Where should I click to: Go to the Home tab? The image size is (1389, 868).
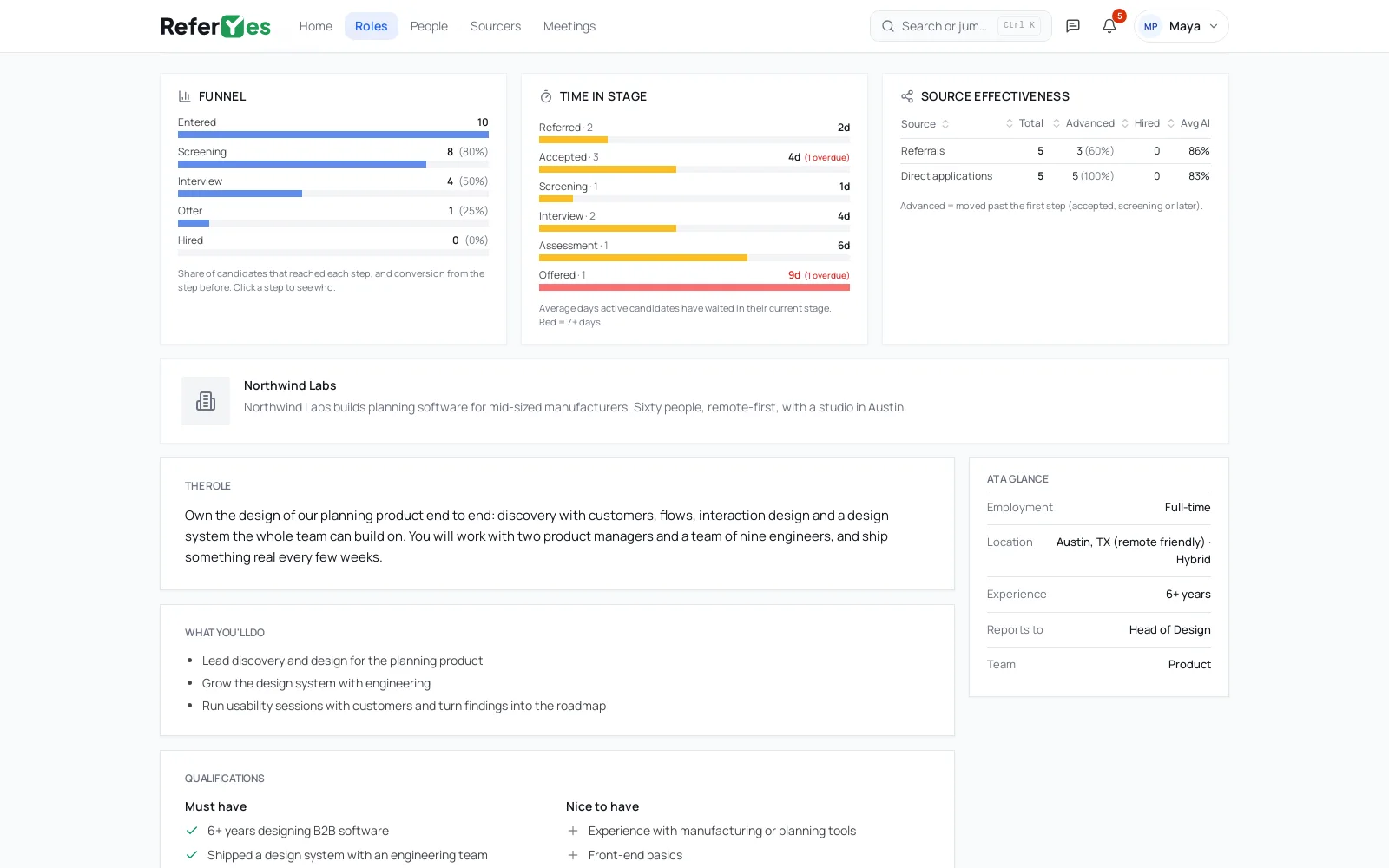click(316, 26)
